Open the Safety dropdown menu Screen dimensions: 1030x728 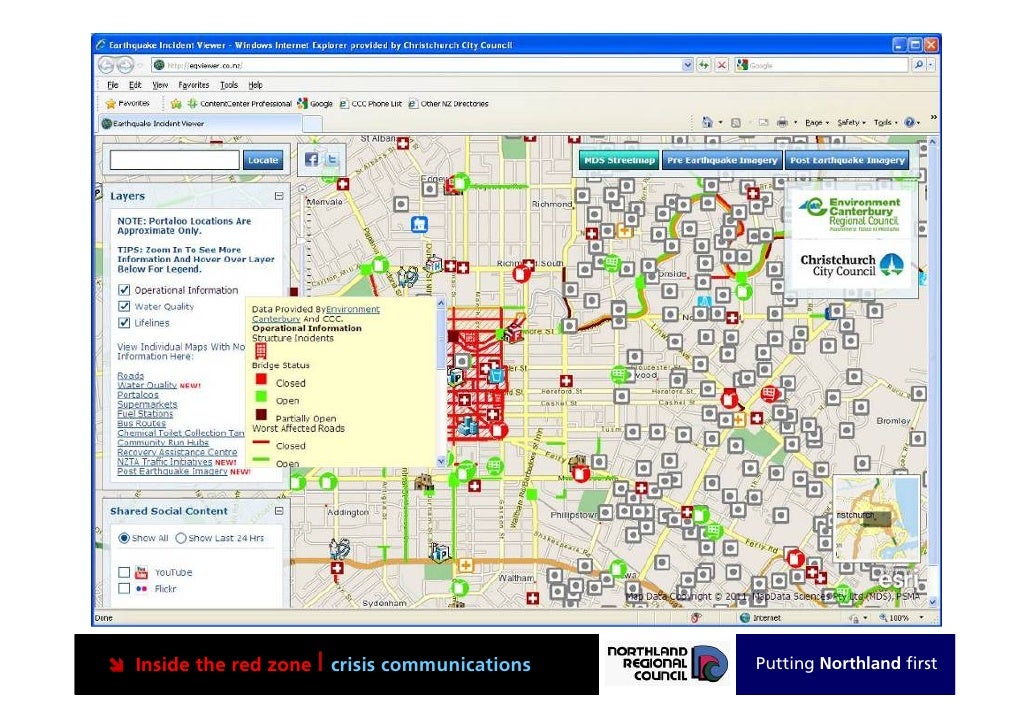851,122
